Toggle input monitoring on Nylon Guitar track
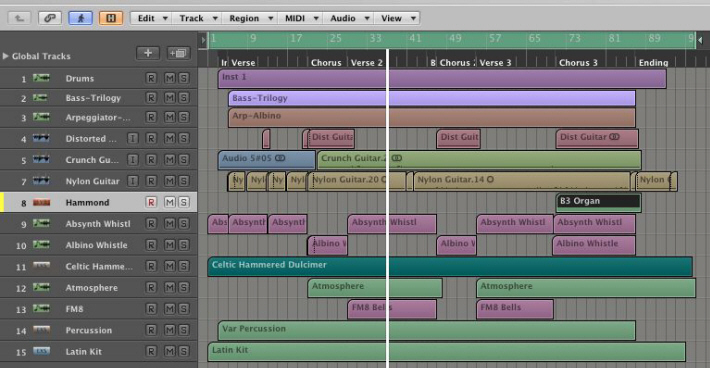The width and height of the screenshot is (710, 368). point(133,181)
